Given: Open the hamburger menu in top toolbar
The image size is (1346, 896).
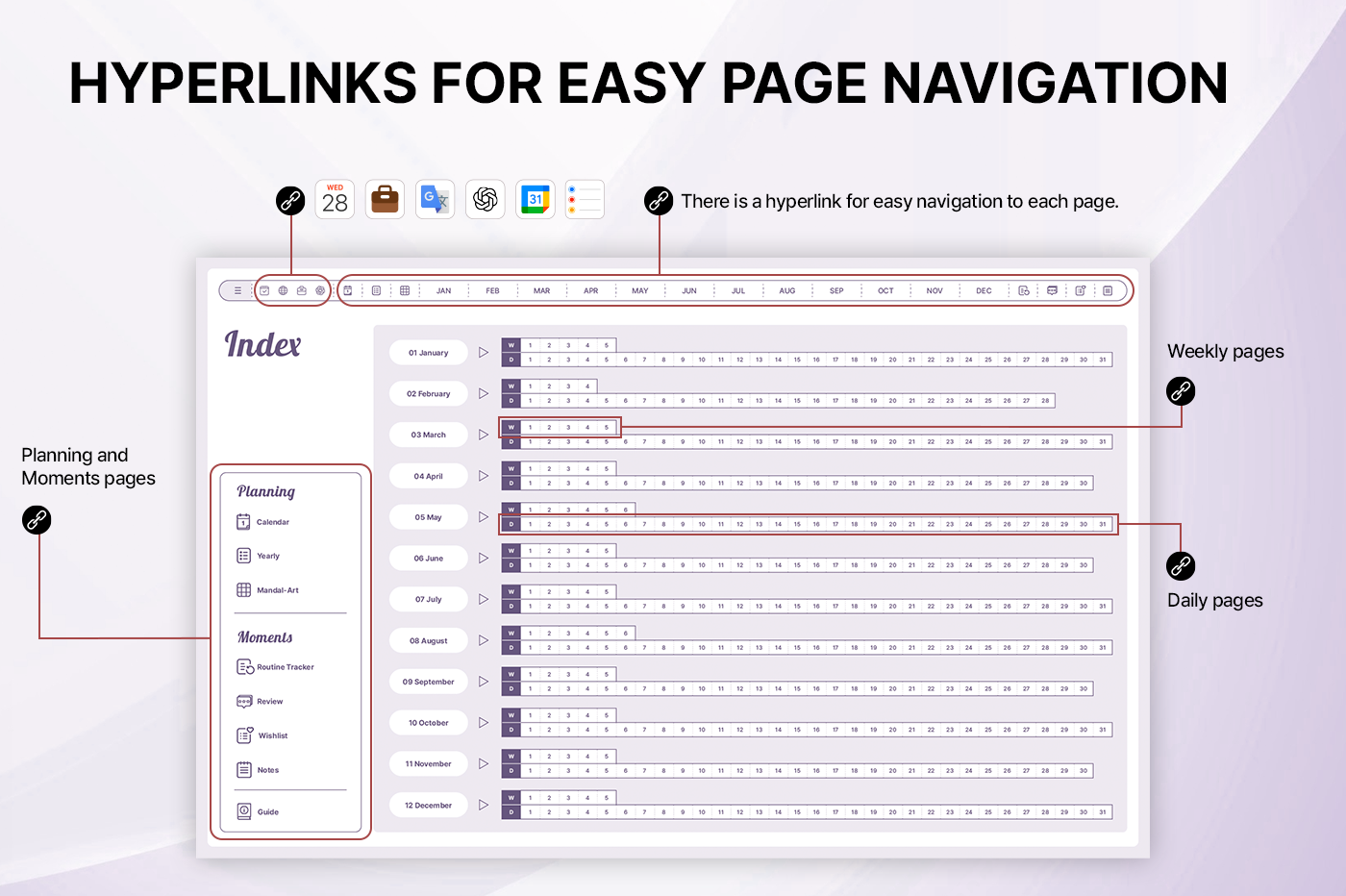Looking at the screenshot, I should point(237,290).
